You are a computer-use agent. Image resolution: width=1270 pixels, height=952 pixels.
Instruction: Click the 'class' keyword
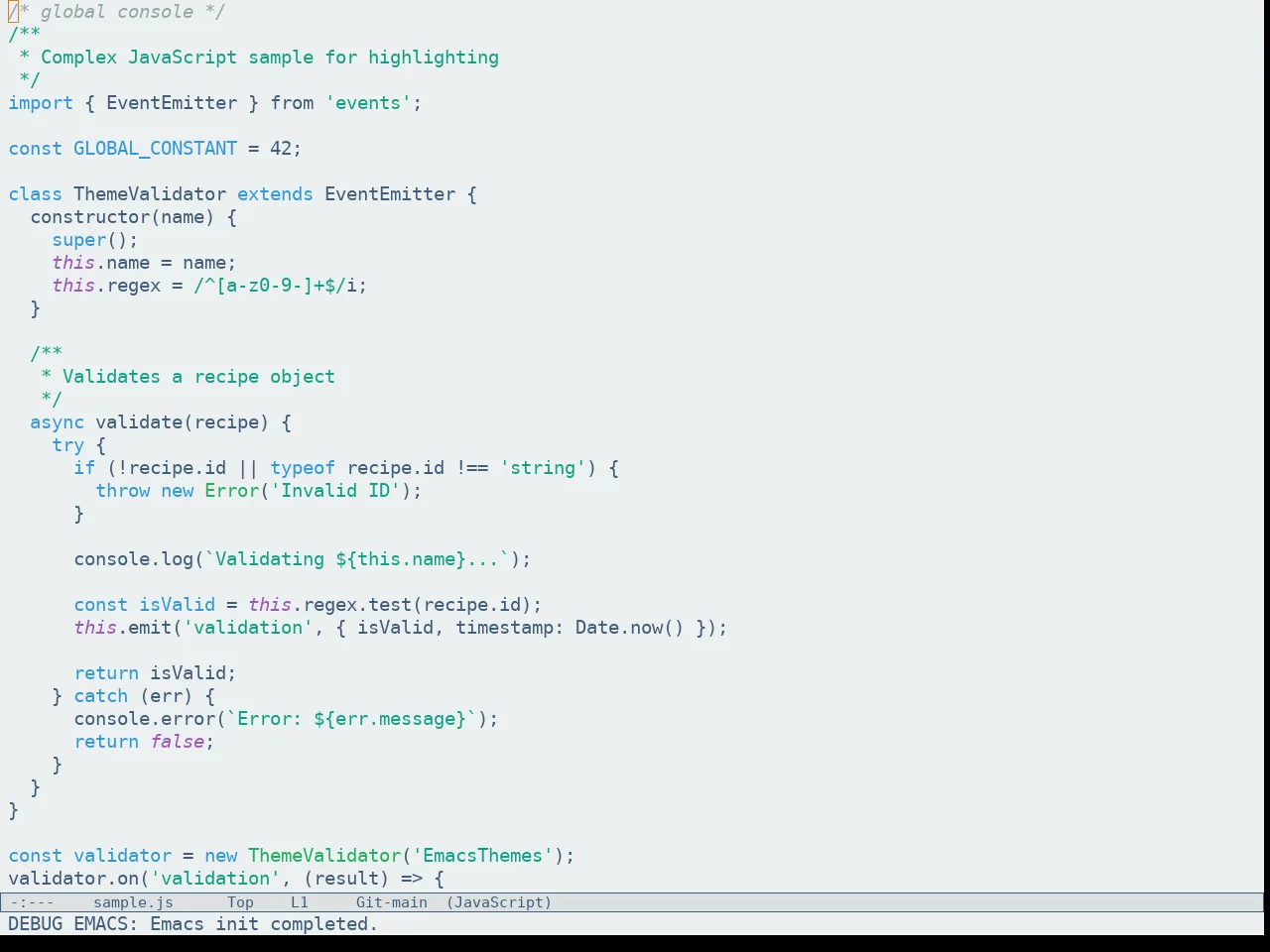tap(36, 194)
